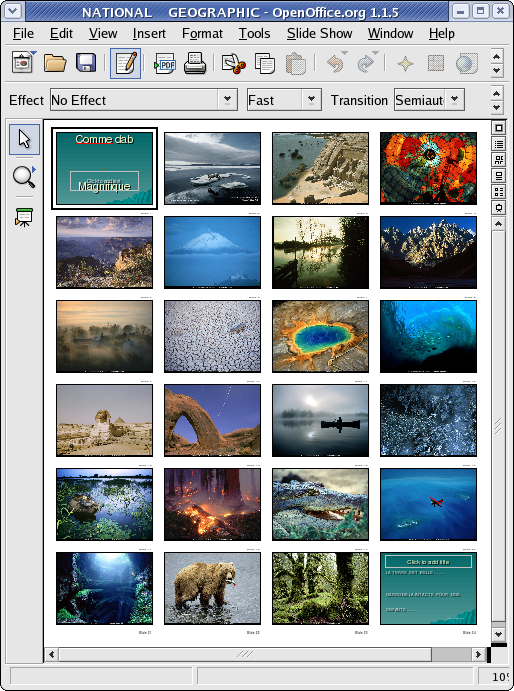Click the Cut scissors icon
The image size is (514, 691).
pyautogui.click(x=234, y=63)
